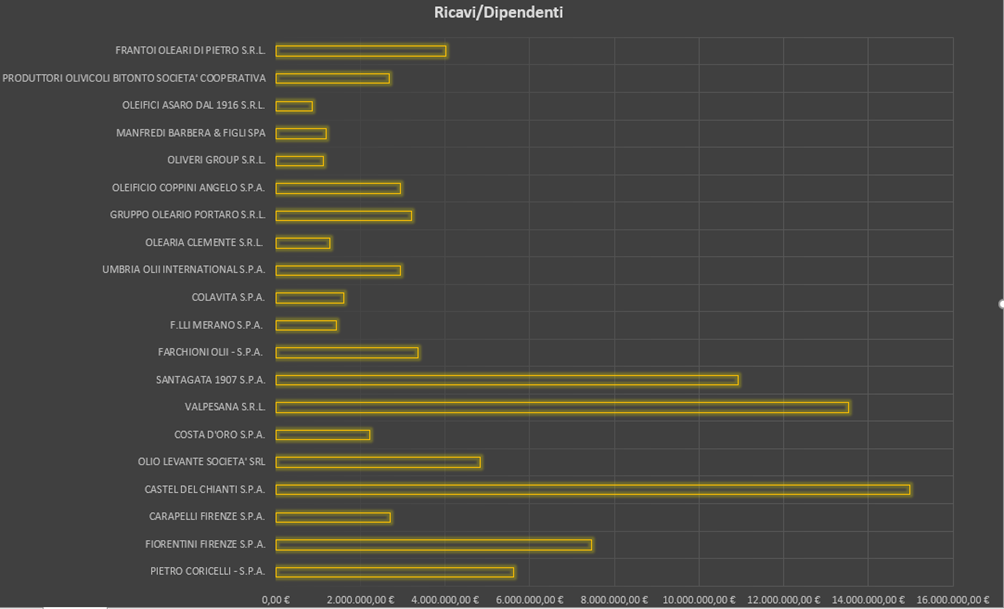1004x609 pixels.
Task: Select the MANFREDI BARBERA & FIGLI SPA bar
Action: [x=301, y=133]
